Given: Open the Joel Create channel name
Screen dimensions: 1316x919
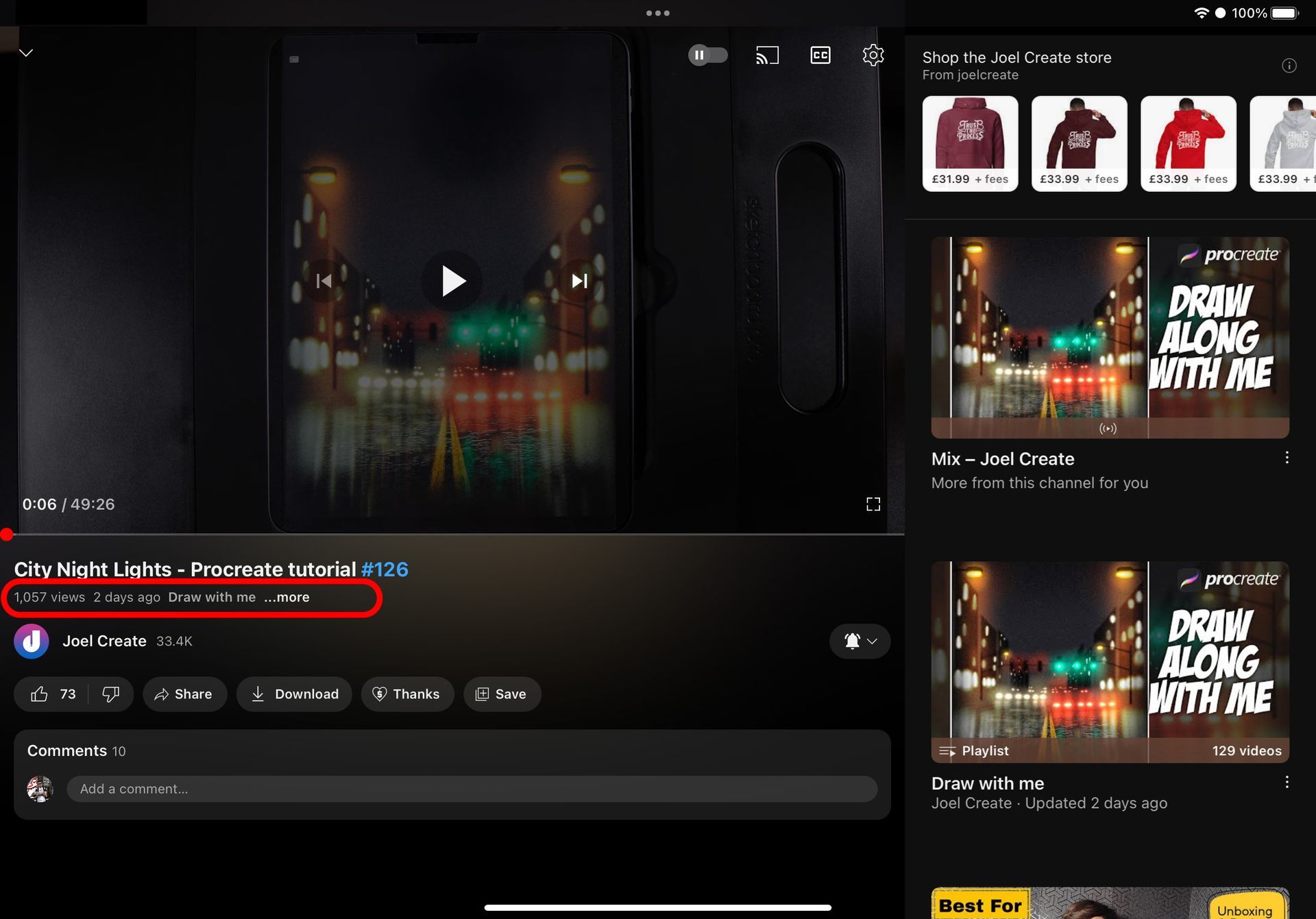Looking at the screenshot, I should coord(104,641).
